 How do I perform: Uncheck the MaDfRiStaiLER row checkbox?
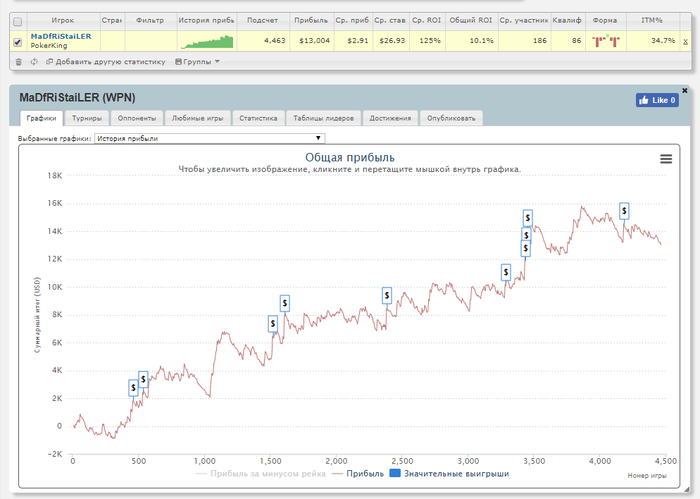(x=18, y=42)
